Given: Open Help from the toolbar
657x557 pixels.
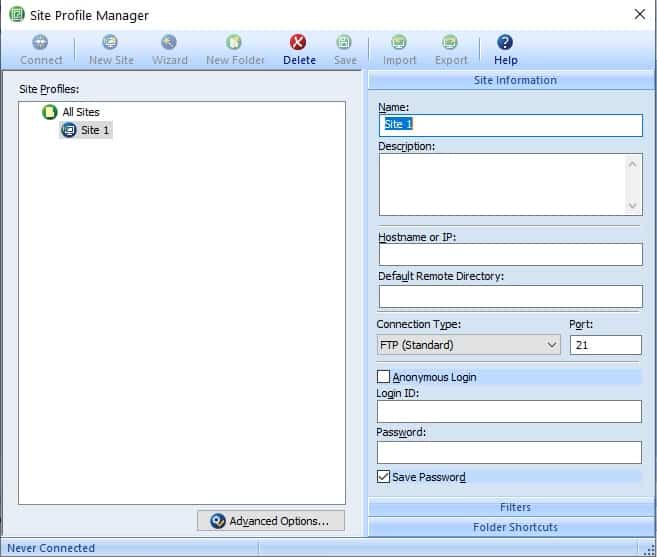Looking at the screenshot, I should (x=505, y=49).
